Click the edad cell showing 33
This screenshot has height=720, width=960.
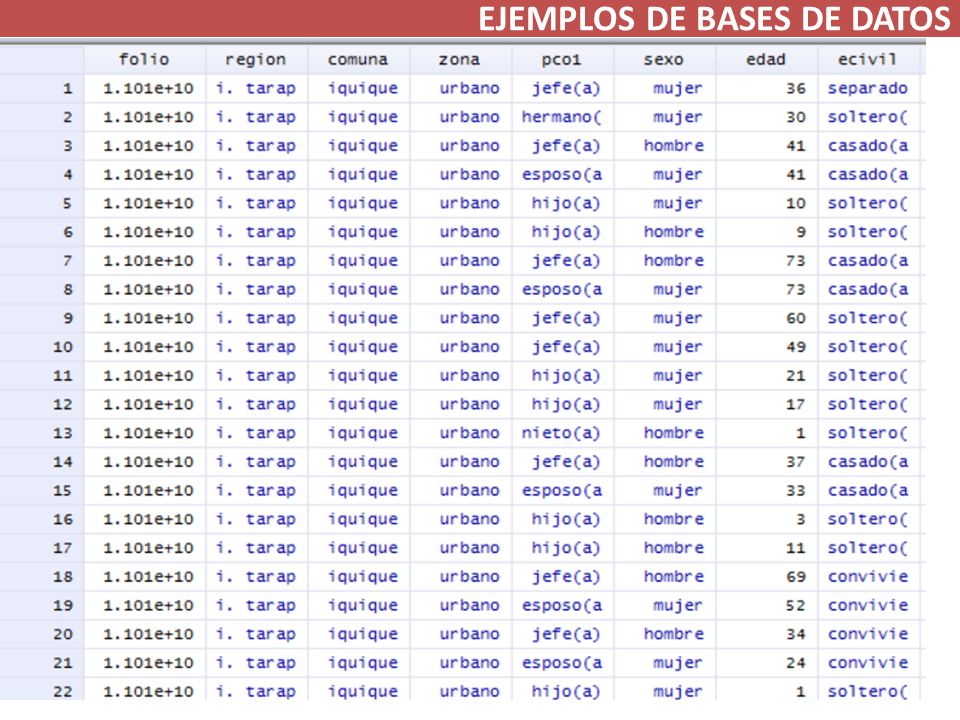767,491
